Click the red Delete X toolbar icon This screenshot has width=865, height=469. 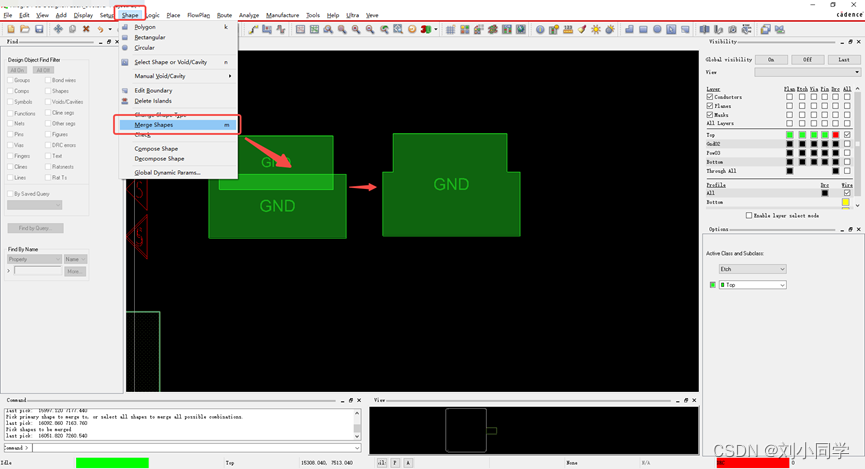tap(86, 29)
